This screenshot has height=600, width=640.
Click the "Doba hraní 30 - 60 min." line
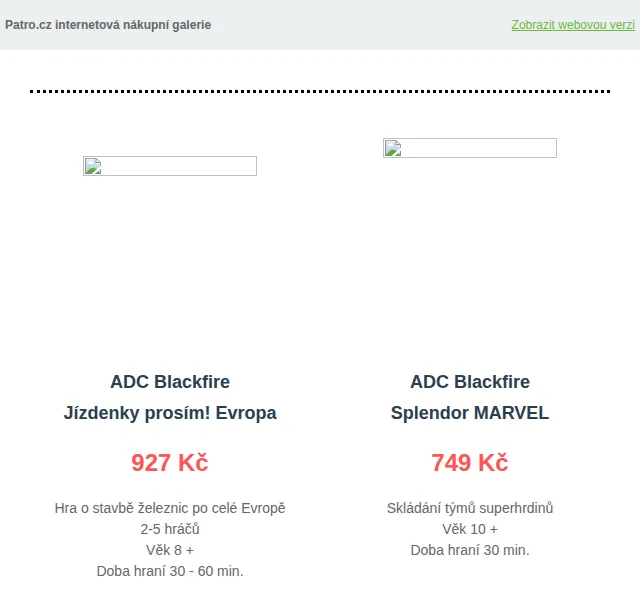point(170,571)
